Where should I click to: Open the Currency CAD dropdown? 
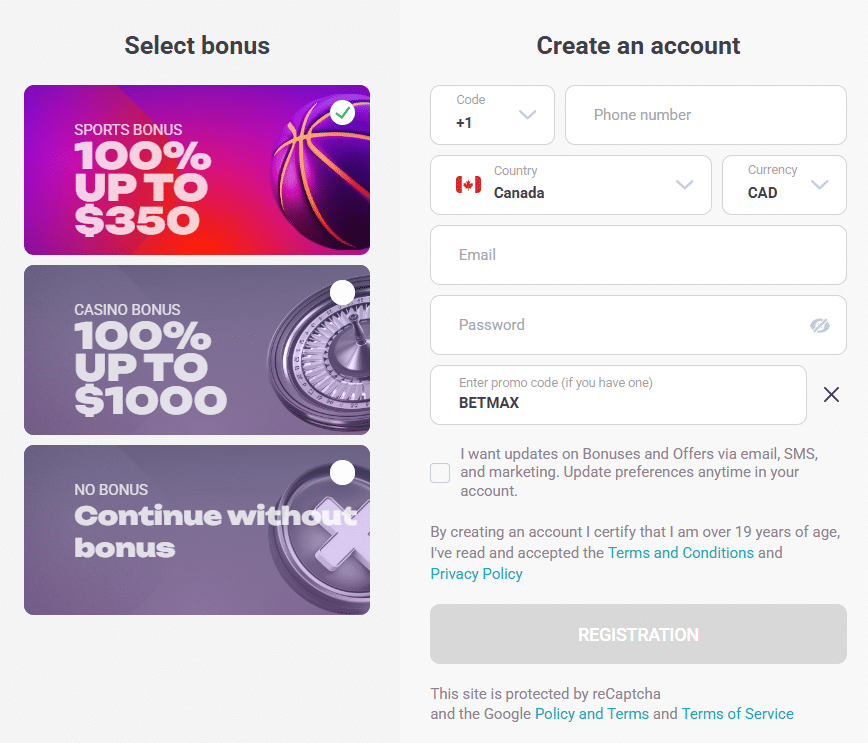[x=820, y=185]
